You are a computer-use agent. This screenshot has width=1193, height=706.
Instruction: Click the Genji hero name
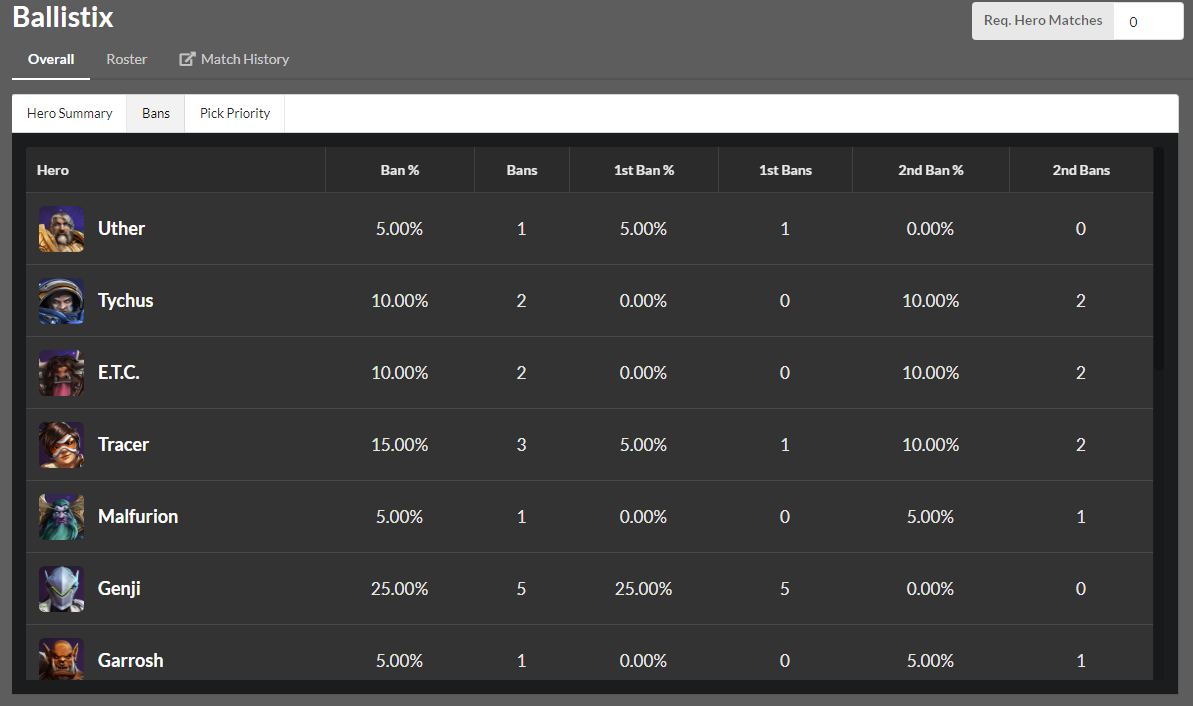coord(119,588)
